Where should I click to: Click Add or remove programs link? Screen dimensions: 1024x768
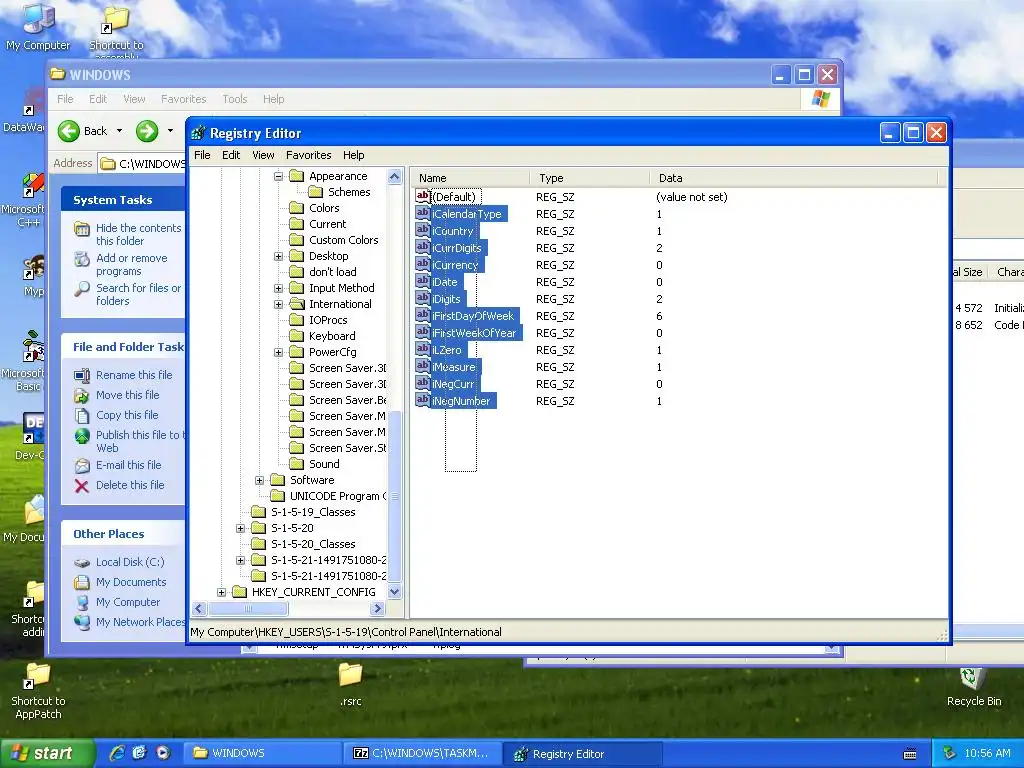132,264
